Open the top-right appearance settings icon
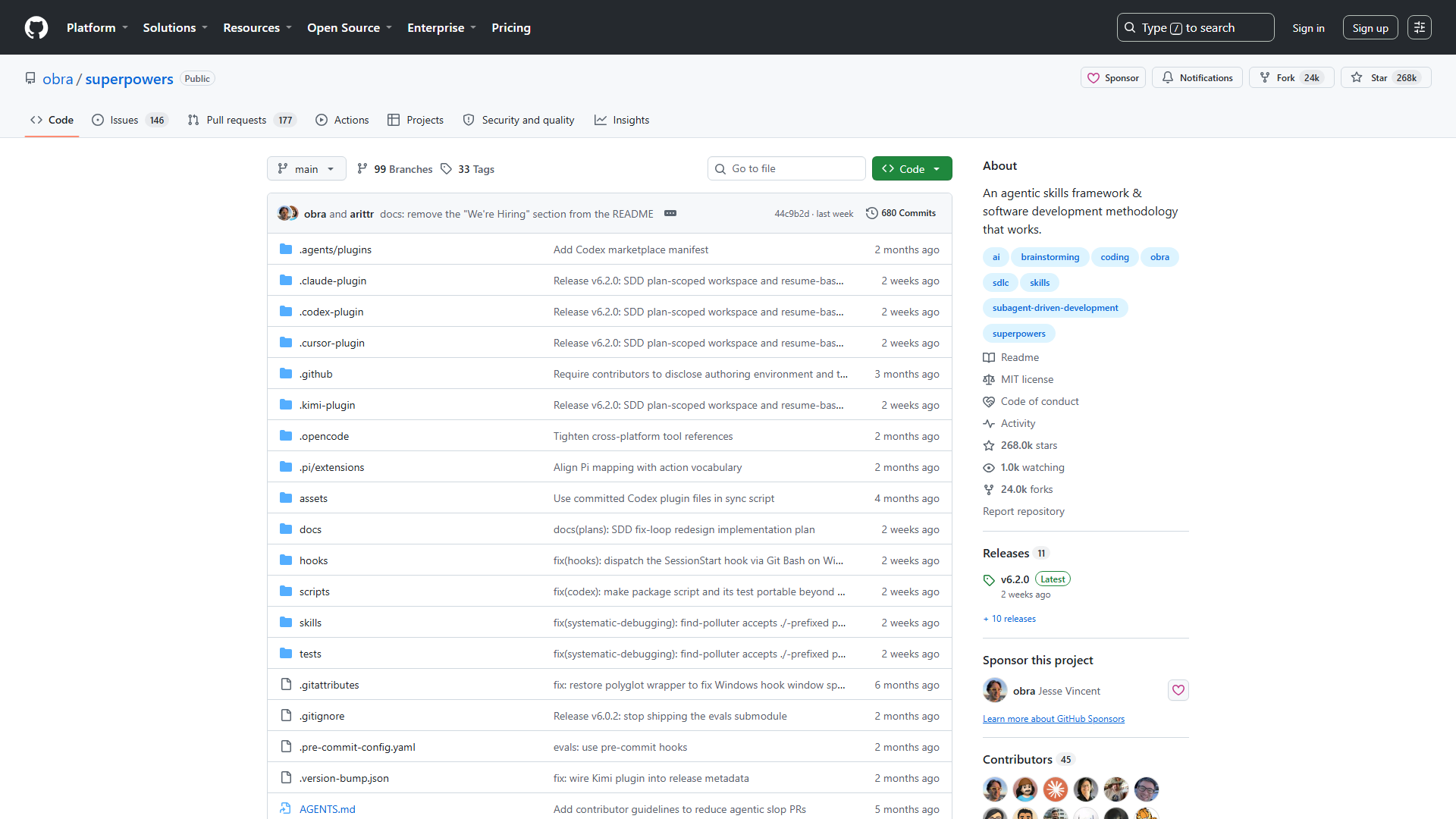The image size is (1456, 819). click(x=1420, y=27)
